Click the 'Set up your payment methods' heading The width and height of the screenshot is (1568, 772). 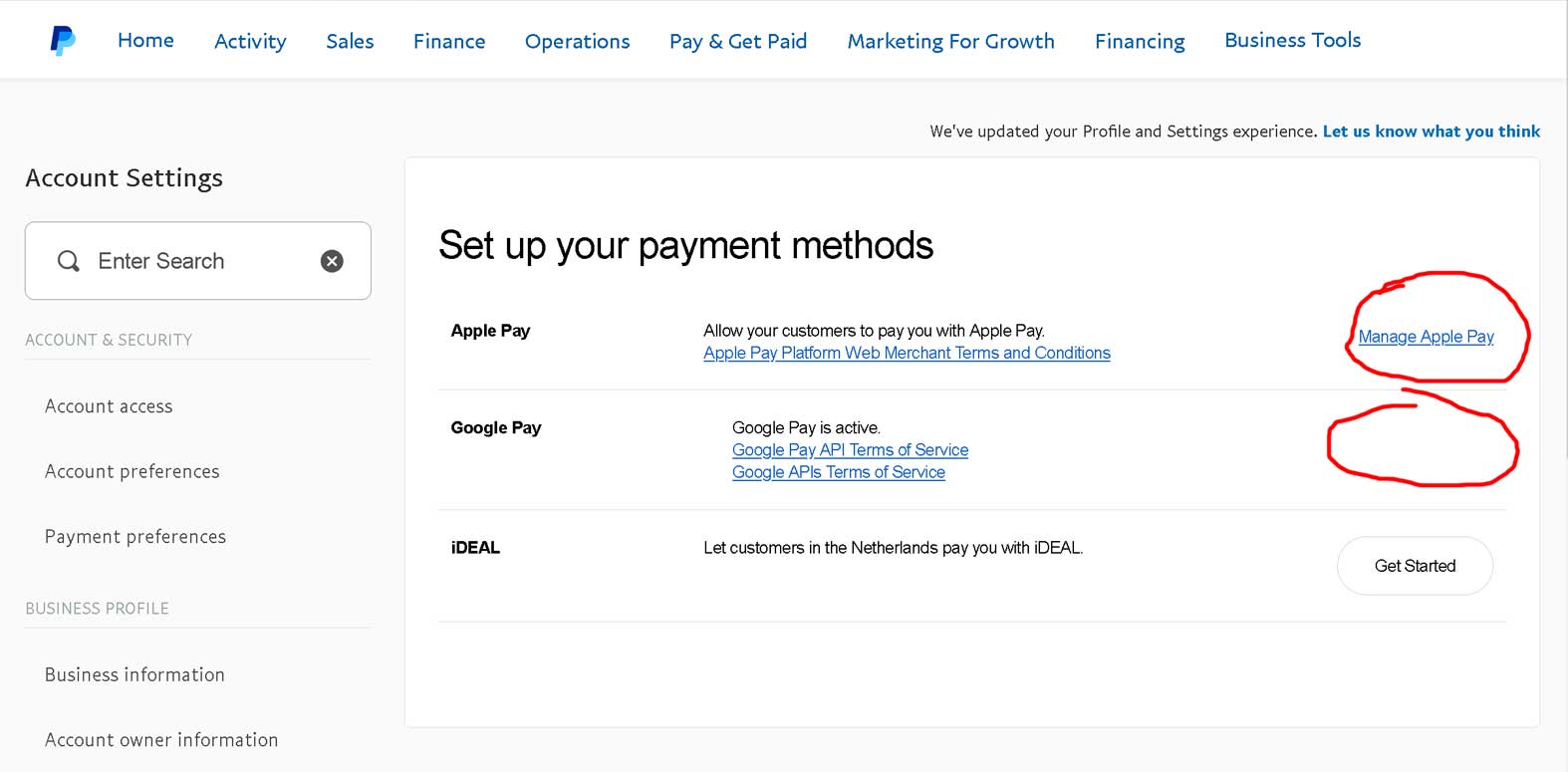pos(686,245)
